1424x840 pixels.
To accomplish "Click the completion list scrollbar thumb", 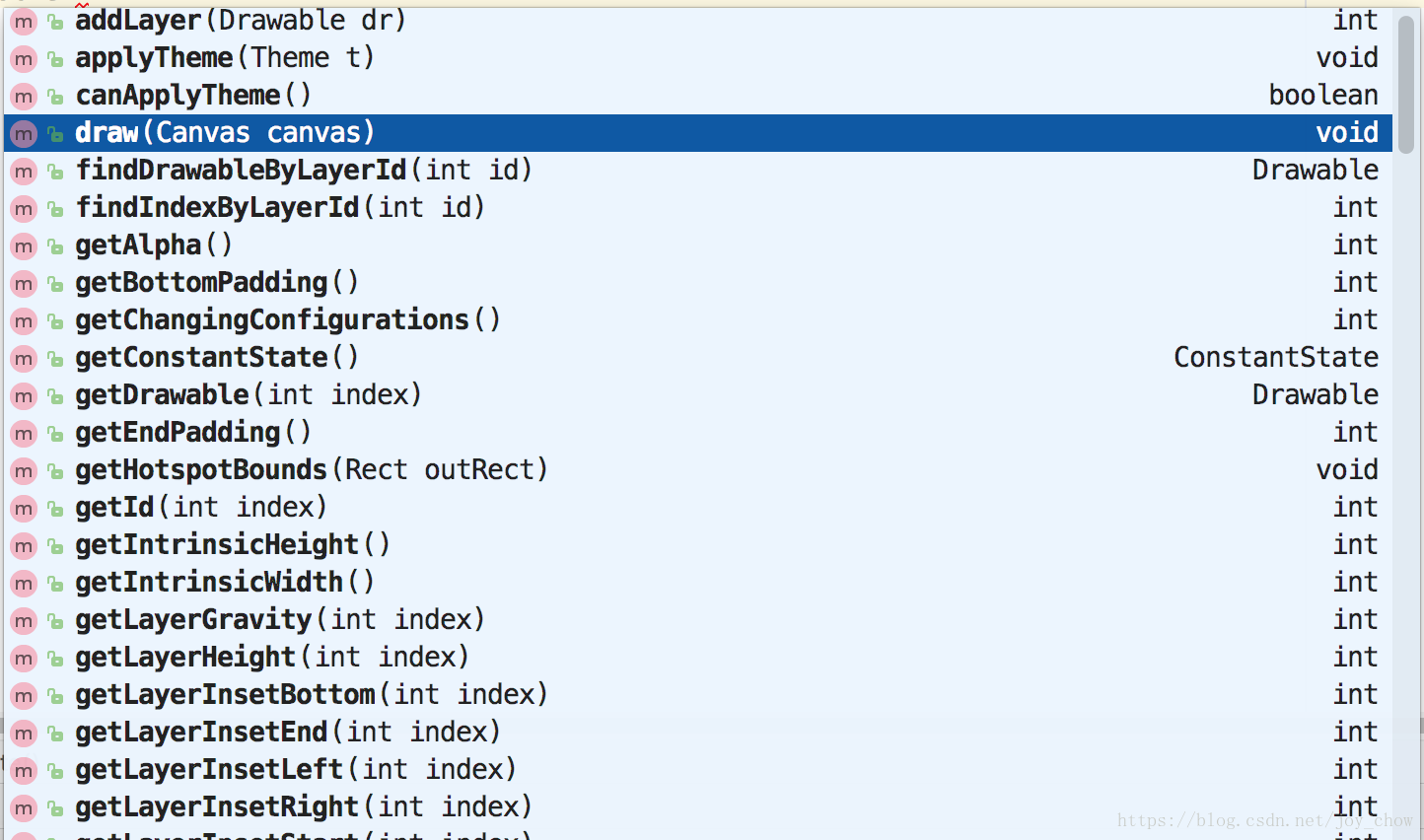I will click(x=1406, y=84).
